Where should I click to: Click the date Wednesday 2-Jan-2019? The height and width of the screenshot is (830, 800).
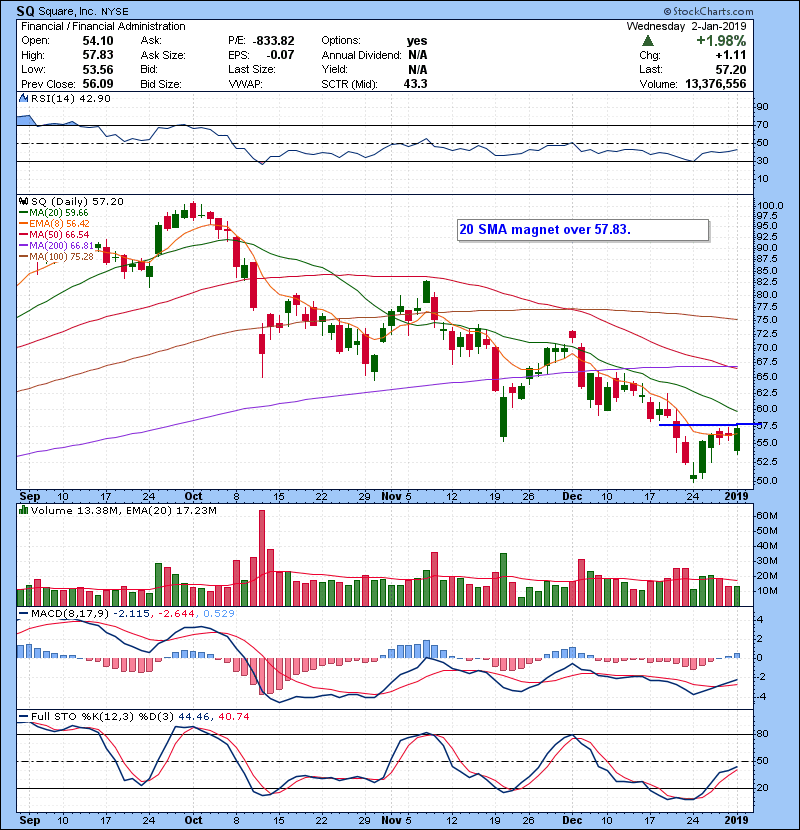687,26
